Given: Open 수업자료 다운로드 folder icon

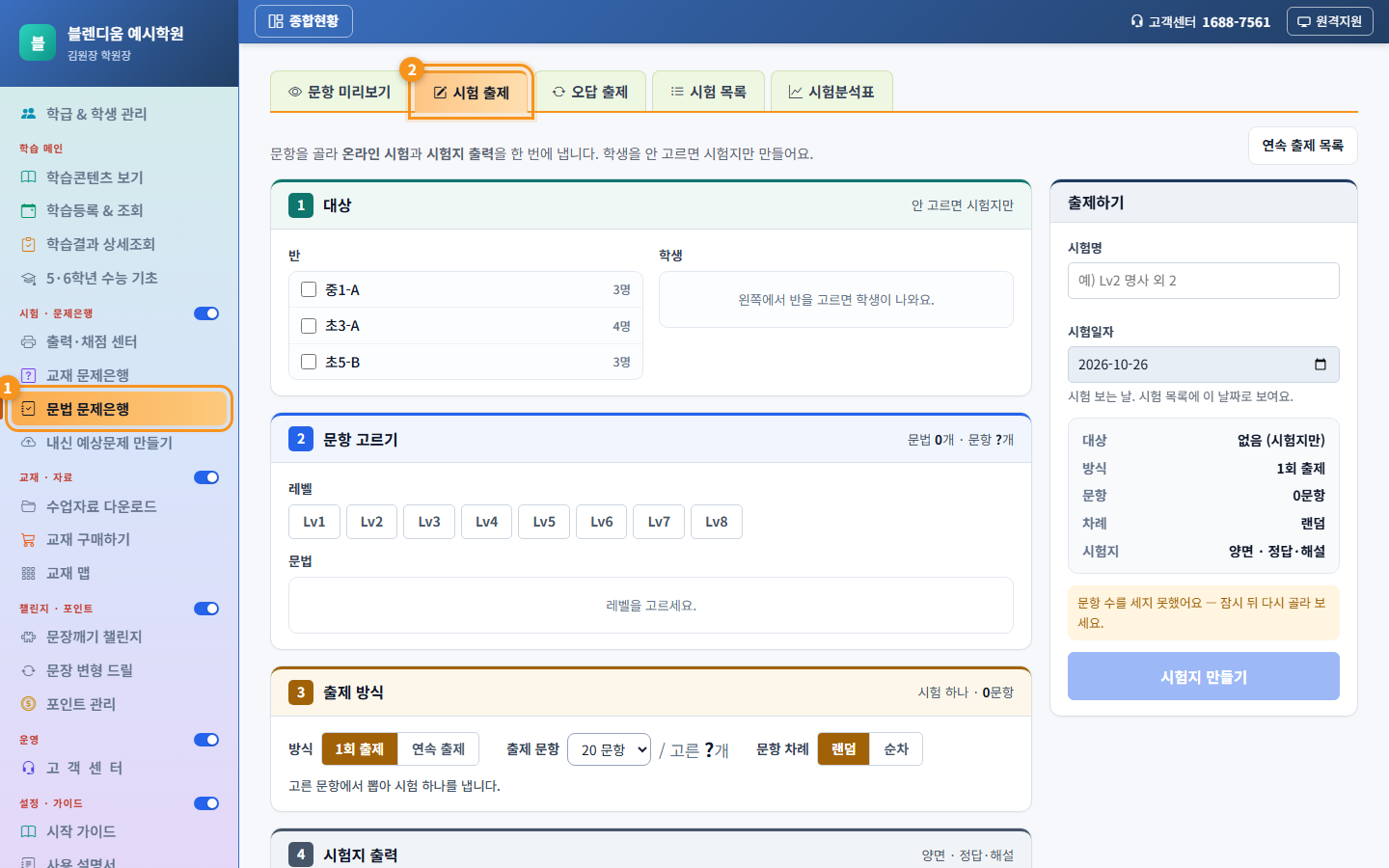Looking at the screenshot, I should [29, 506].
